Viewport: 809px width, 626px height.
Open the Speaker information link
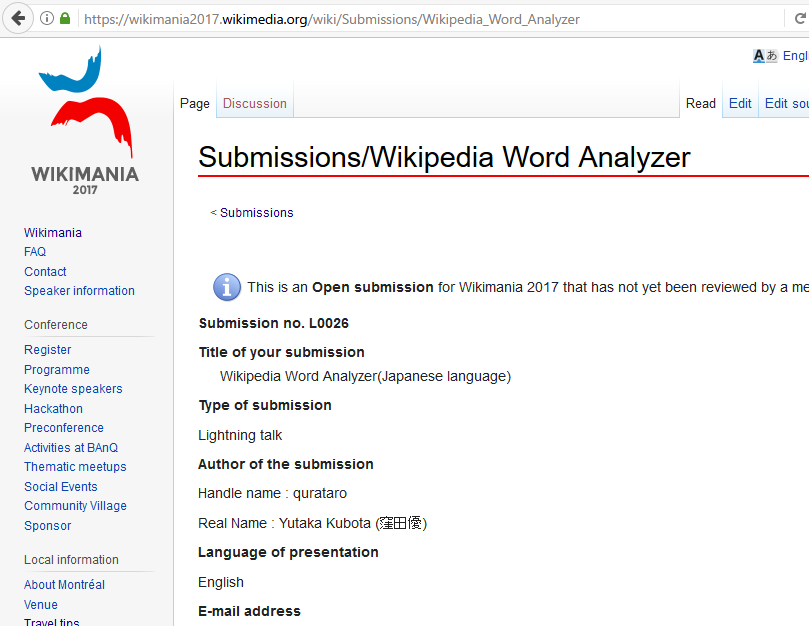(79, 291)
